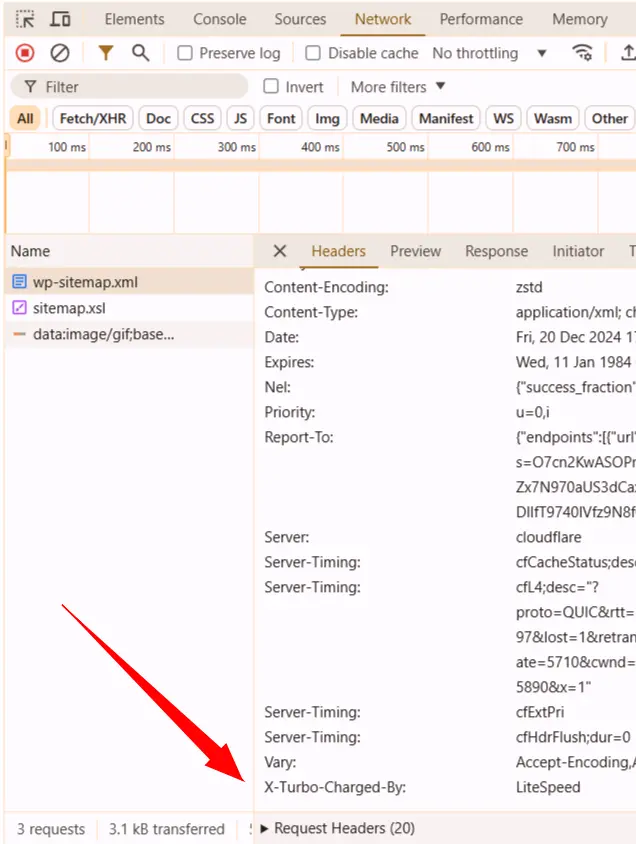
Task: Click the import HAR upload icon
Action: [x=627, y=53]
